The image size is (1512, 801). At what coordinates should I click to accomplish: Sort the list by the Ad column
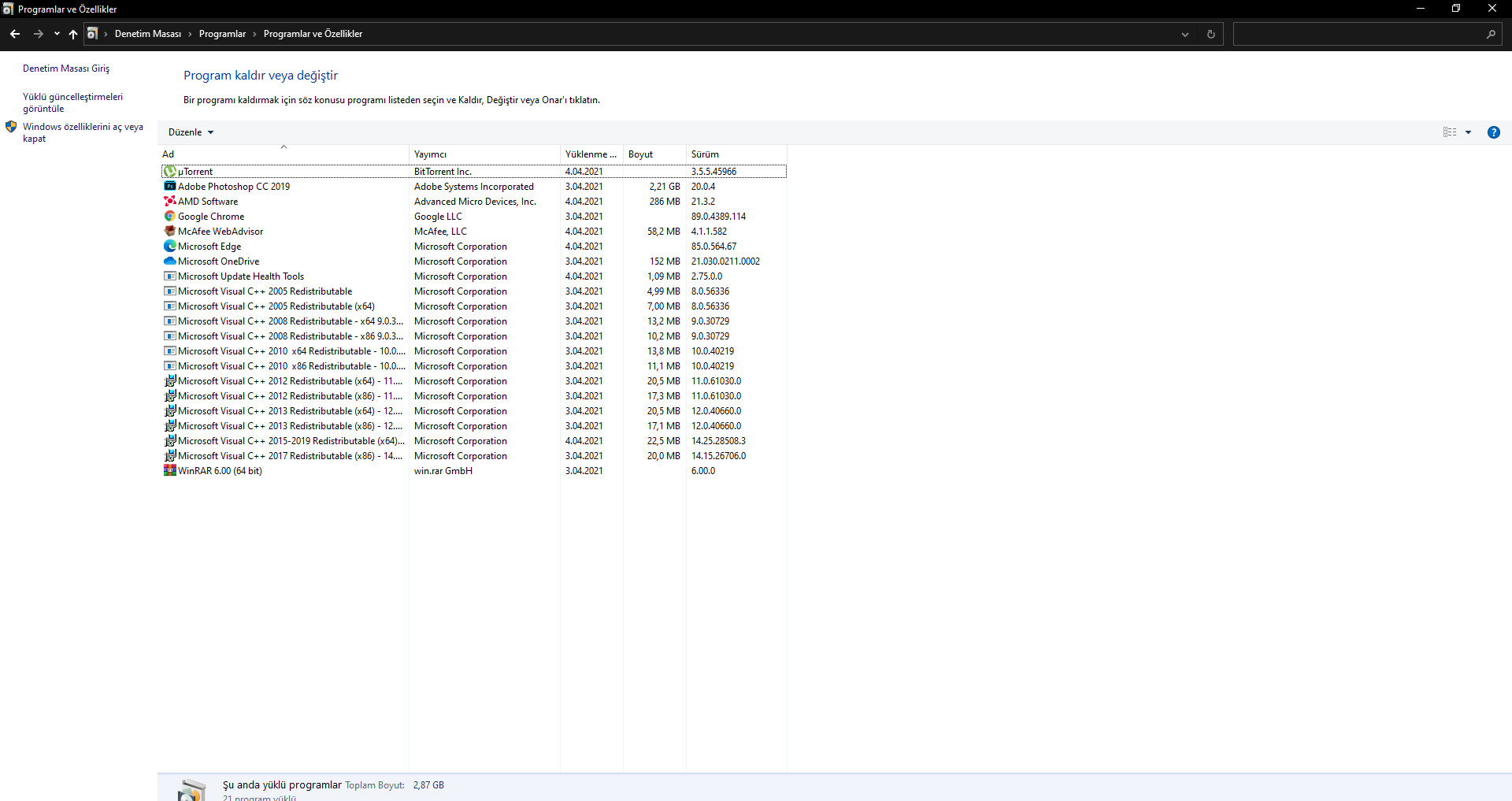[283, 154]
